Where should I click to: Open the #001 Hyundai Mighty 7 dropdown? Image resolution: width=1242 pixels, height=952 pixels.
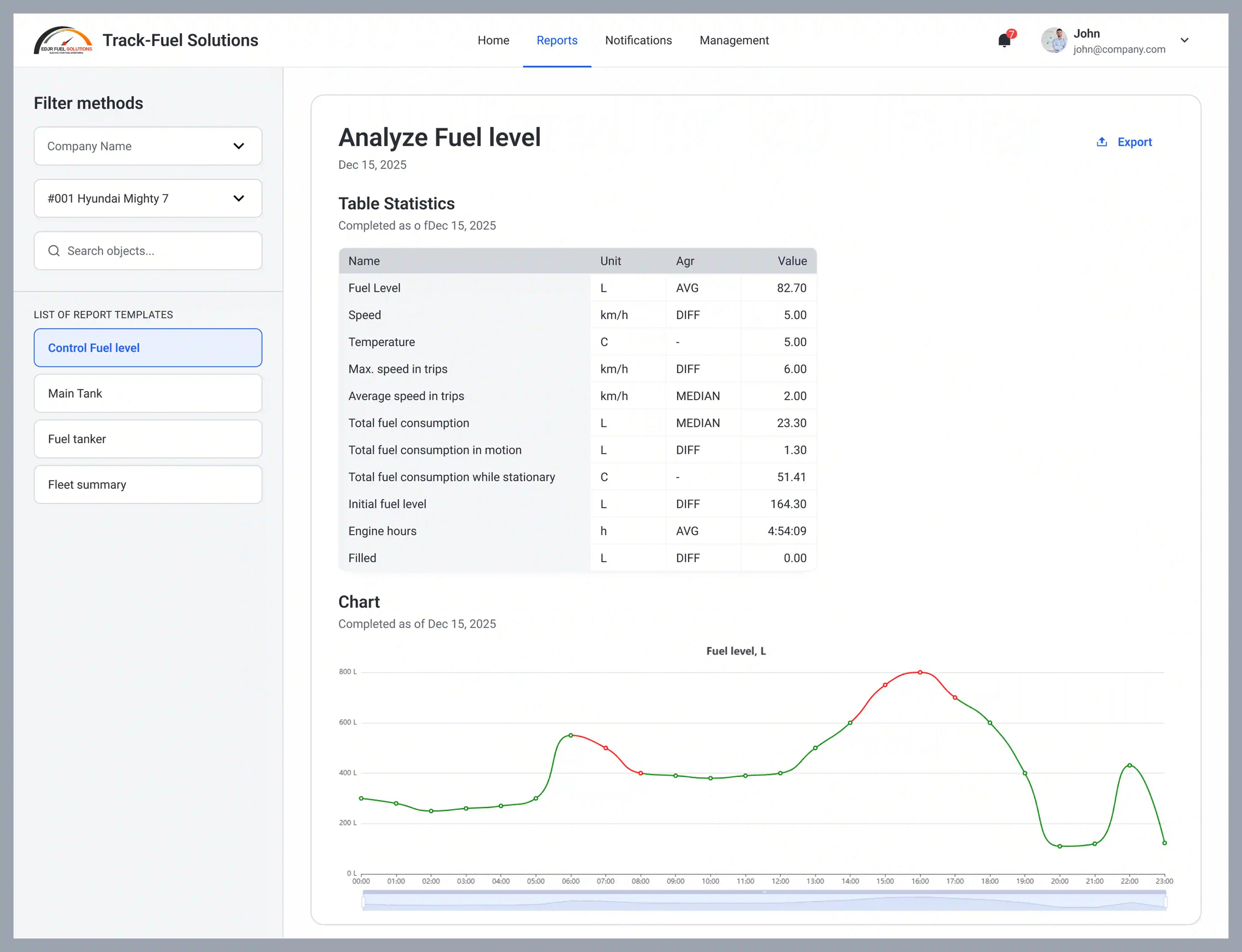[148, 198]
